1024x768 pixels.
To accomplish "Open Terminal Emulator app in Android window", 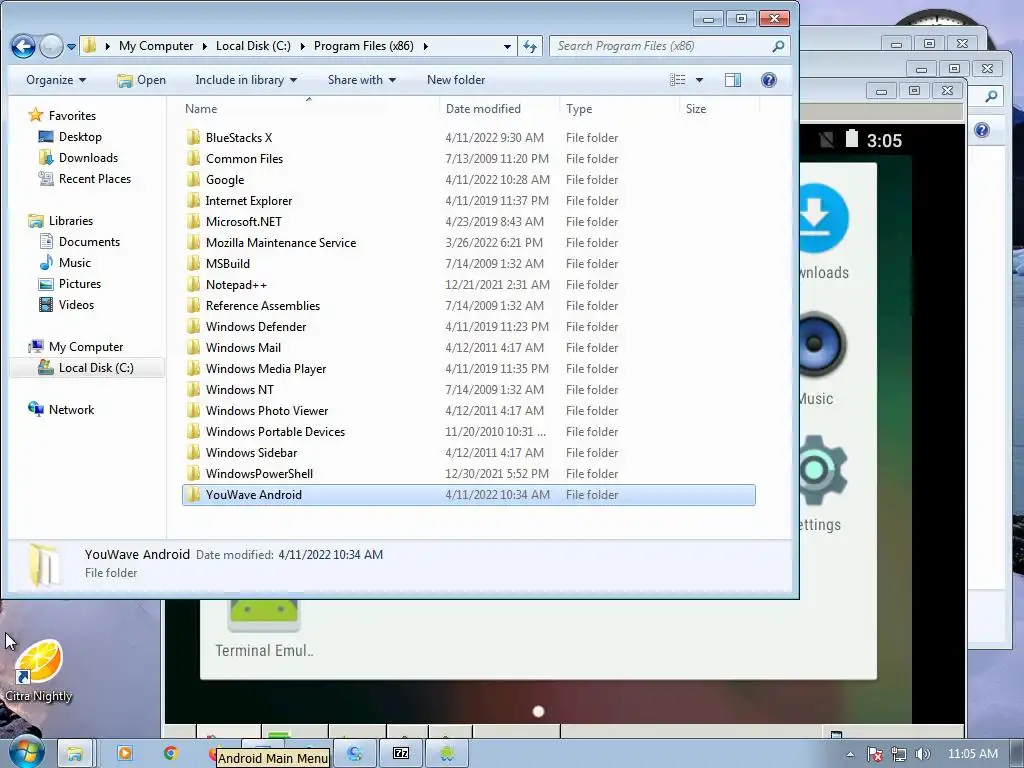I will (264, 629).
